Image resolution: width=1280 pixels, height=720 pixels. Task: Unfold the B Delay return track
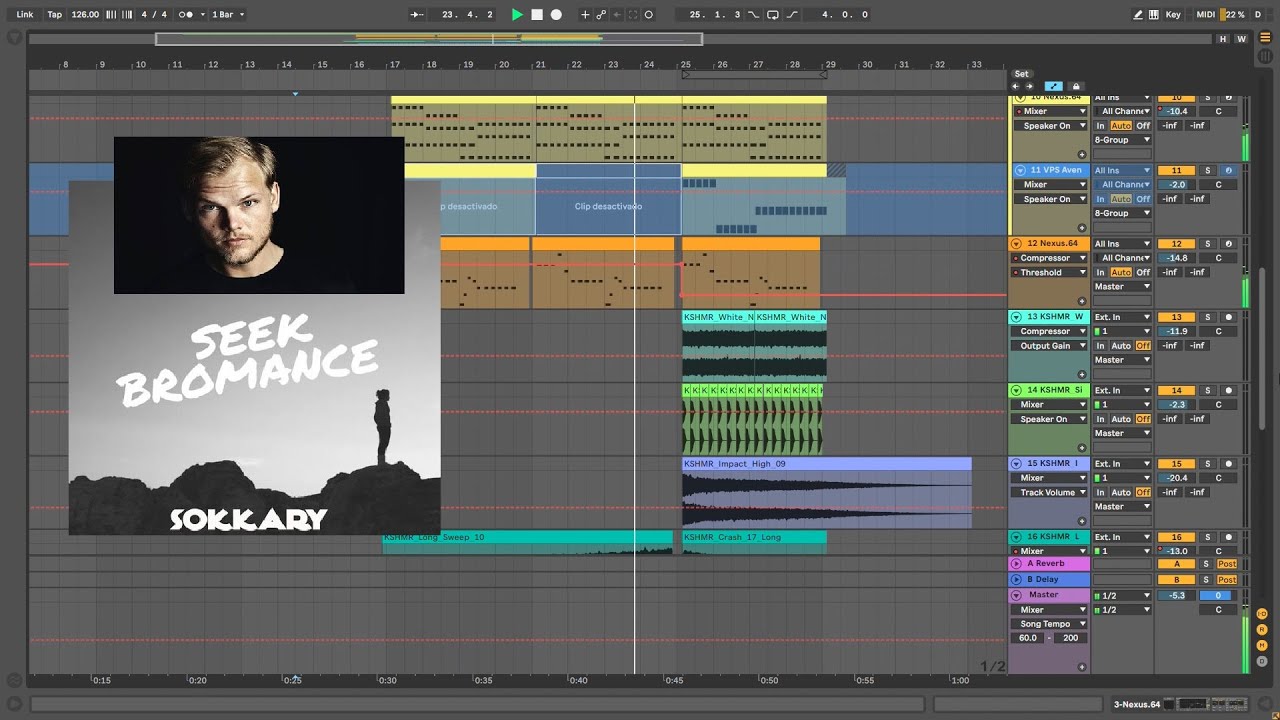[1017, 579]
